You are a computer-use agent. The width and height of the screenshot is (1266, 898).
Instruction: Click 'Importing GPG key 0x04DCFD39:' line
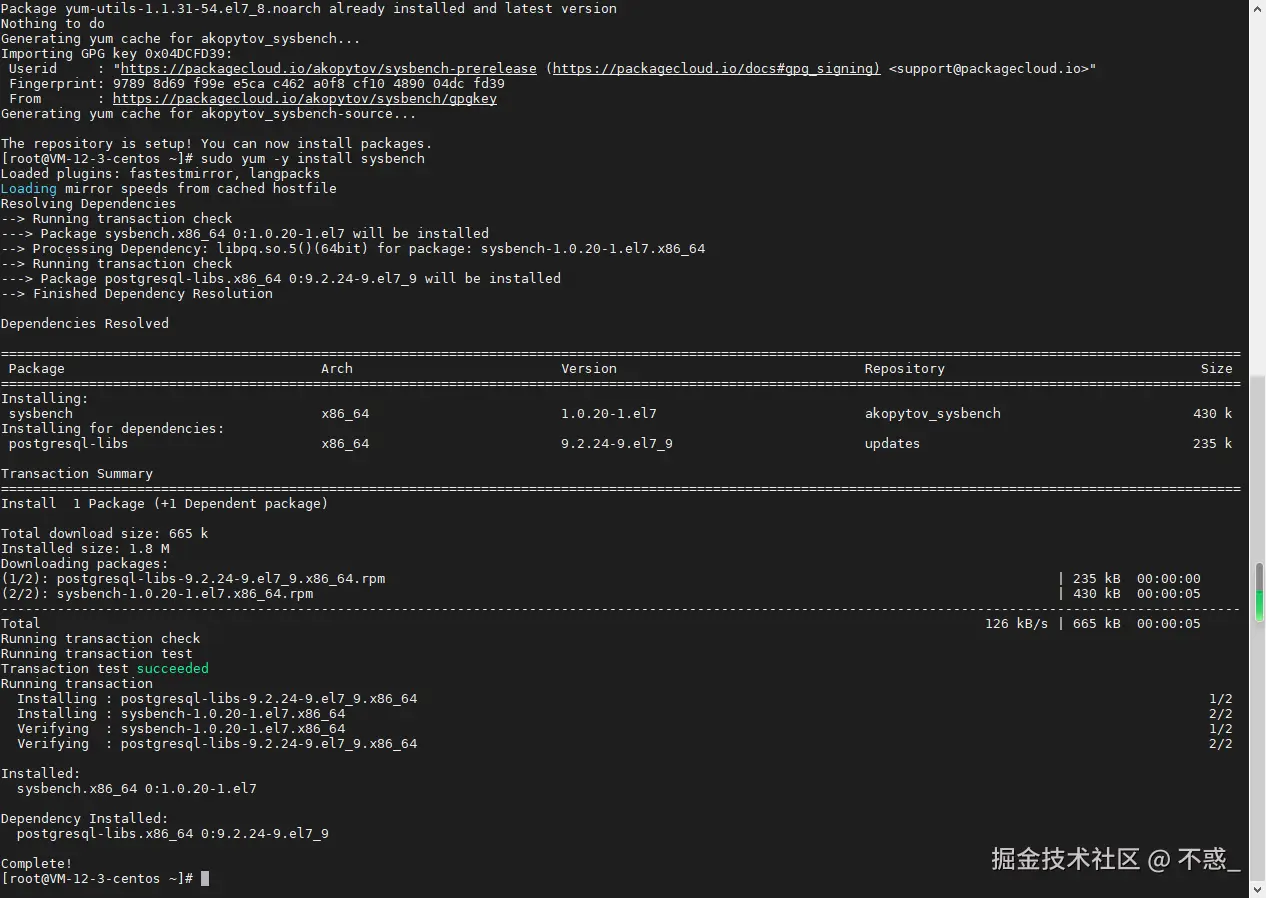coord(117,54)
